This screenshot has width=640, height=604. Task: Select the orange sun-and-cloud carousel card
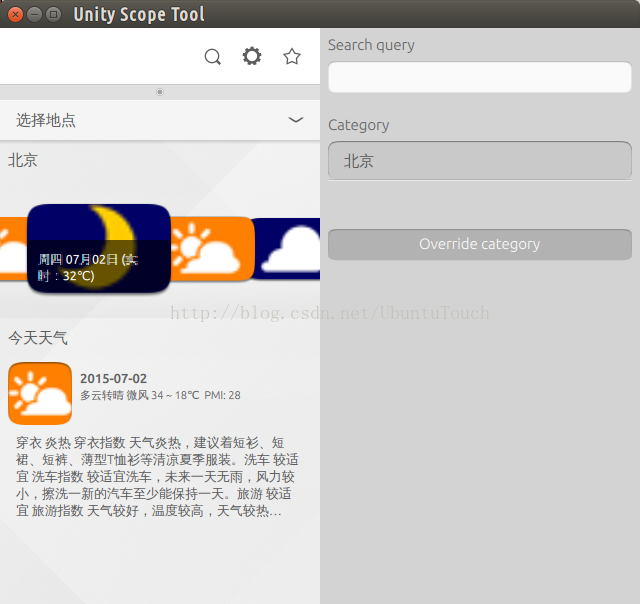coord(212,249)
